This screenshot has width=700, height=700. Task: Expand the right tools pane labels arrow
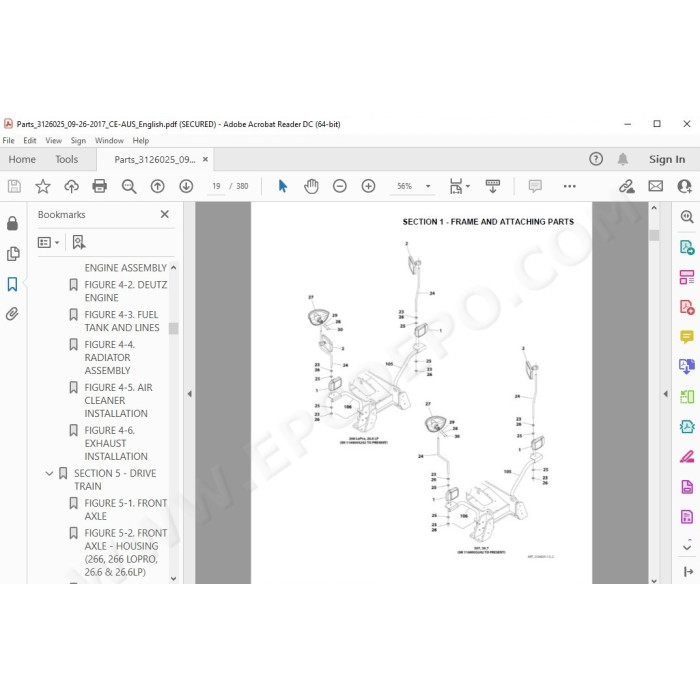pyautogui.click(x=688, y=571)
